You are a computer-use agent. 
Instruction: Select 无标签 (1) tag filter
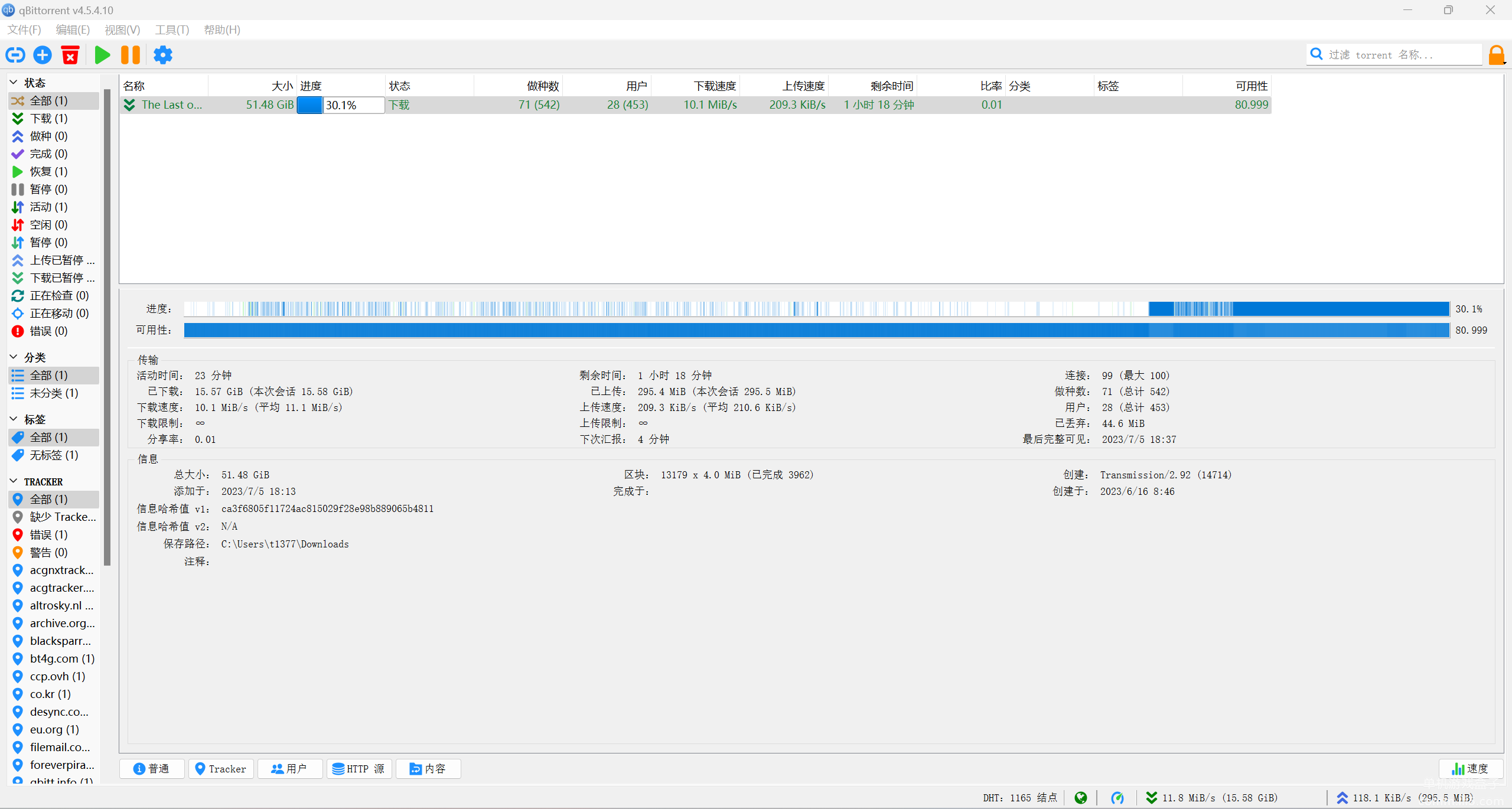click(54, 455)
